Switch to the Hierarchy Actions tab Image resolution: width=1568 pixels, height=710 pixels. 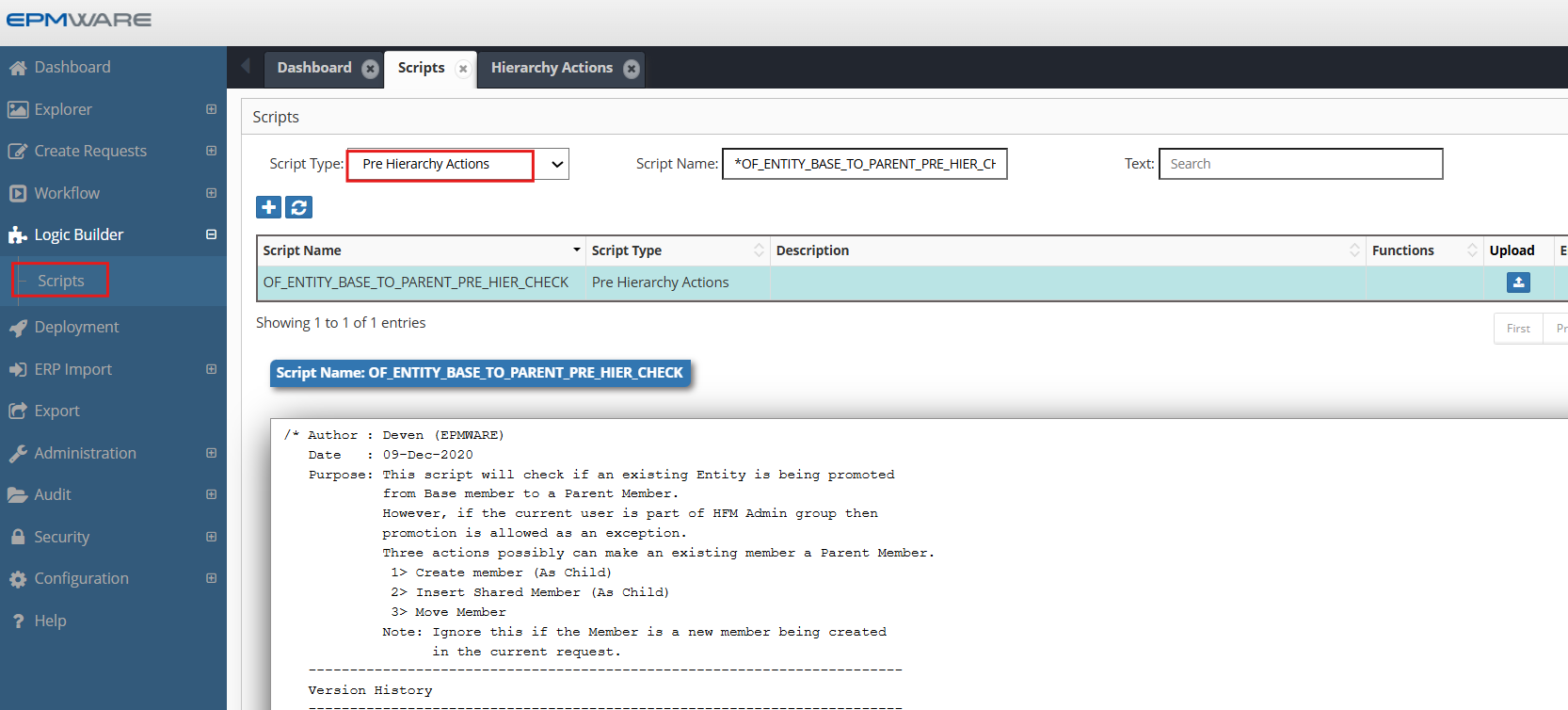pyautogui.click(x=551, y=68)
